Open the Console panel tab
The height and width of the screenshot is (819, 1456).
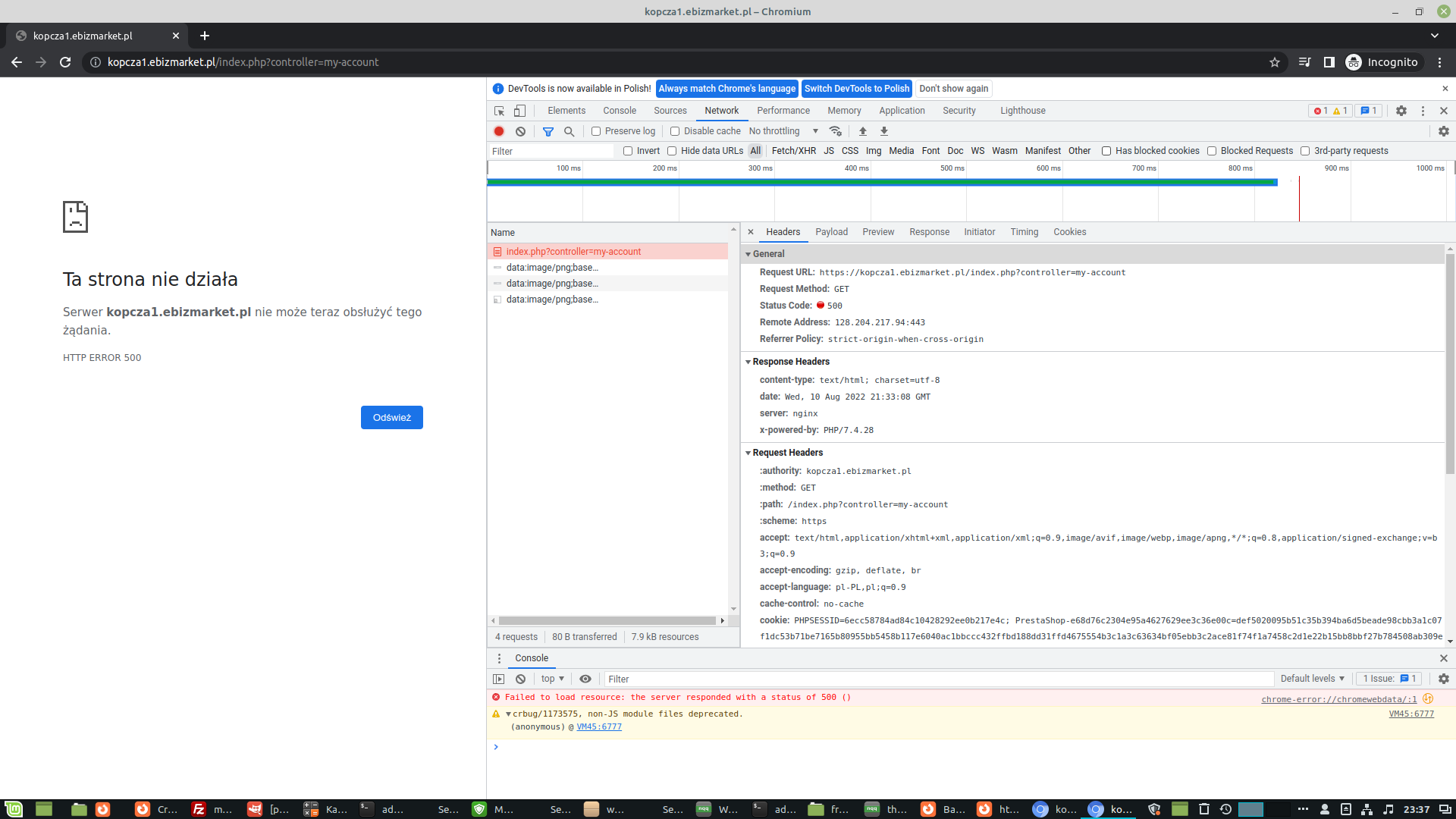(x=620, y=111)
